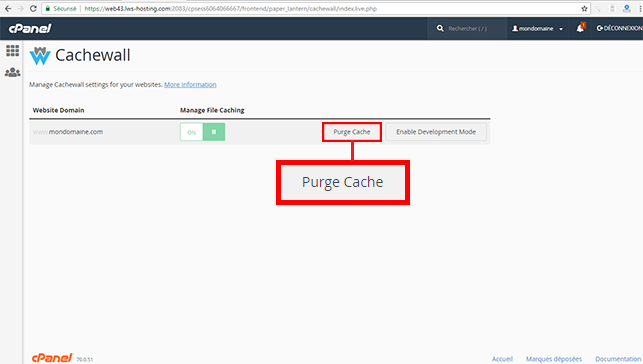The image size is (643, 364).
Task: Open the home grid icon in sidebar
Action: coord(12,50)
